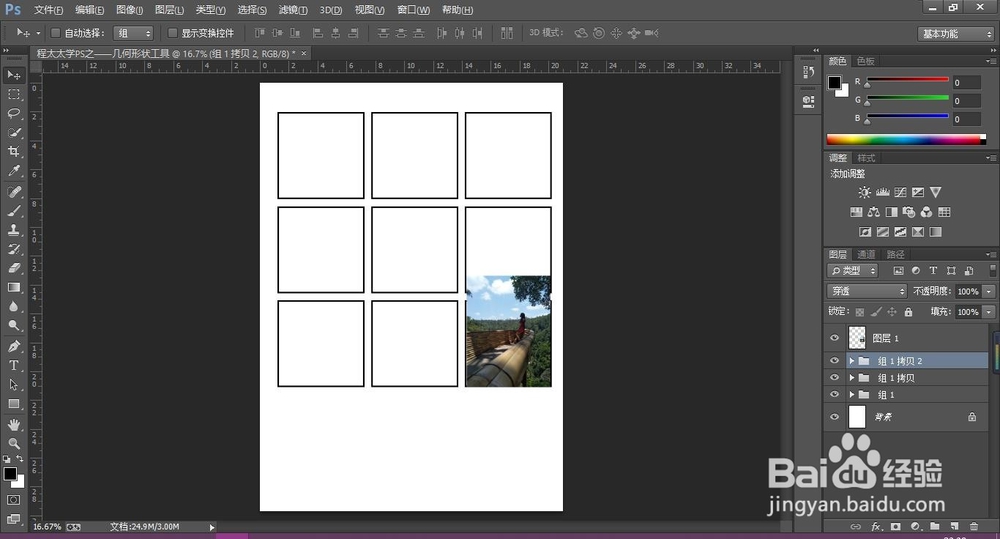Hide the 图层 1 layer
Viewport: 1000px width, 539px height.
(x=834, y=338)
